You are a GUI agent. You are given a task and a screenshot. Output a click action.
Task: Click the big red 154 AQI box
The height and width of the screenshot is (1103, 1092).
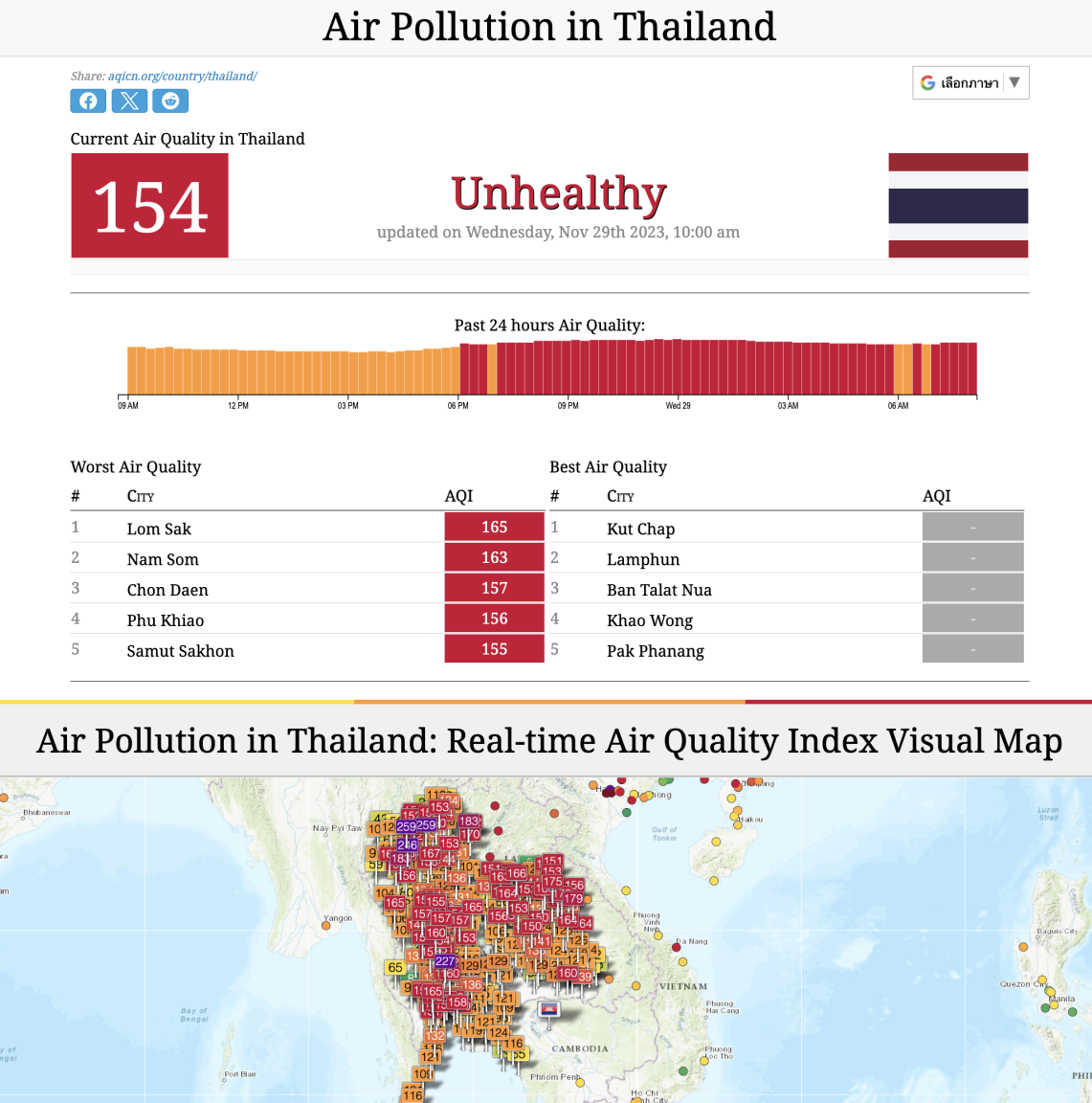149,206
